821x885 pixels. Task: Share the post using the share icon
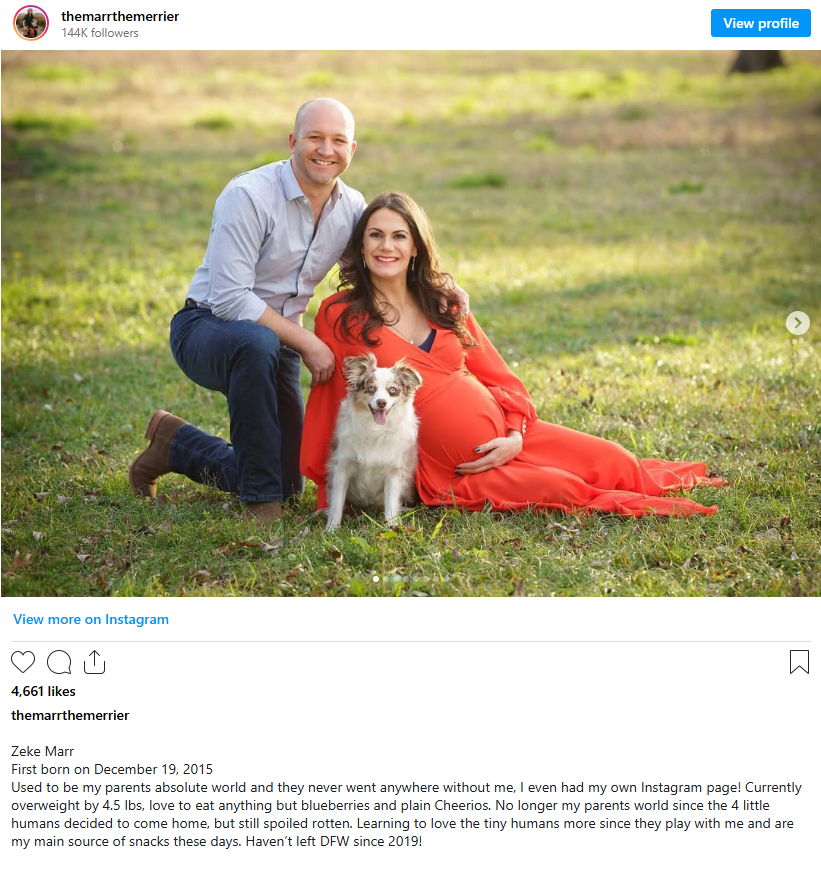tap(94, 662)
